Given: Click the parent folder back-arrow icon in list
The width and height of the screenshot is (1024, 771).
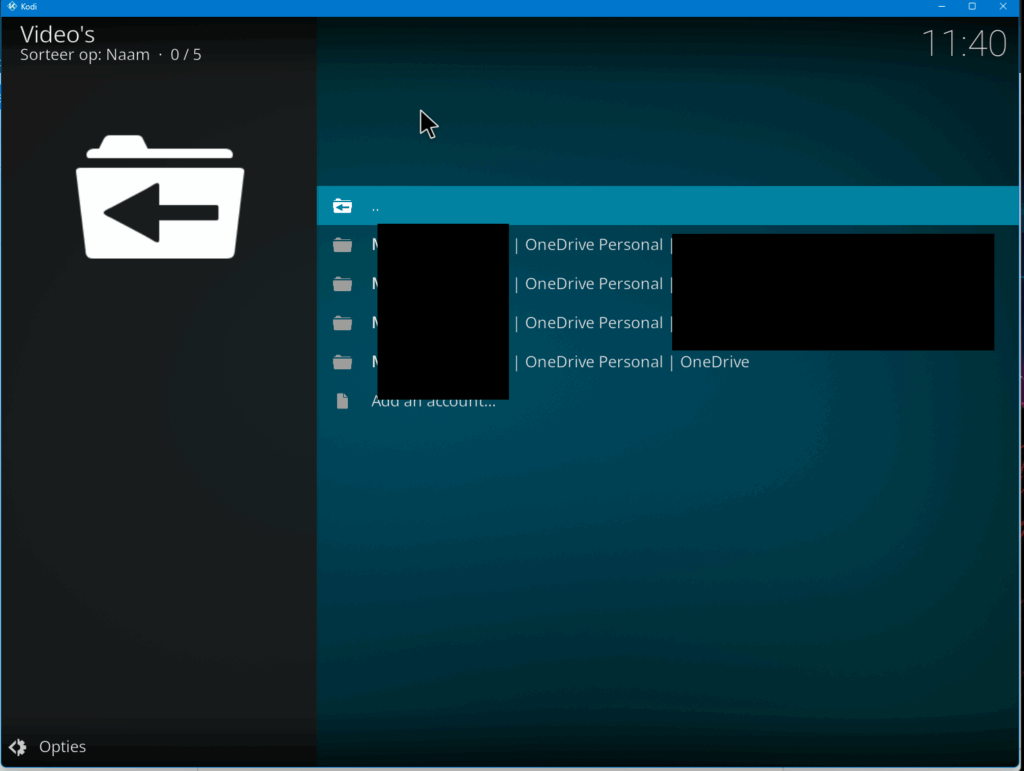Looking at the screenshot, I should coord(343,206).
